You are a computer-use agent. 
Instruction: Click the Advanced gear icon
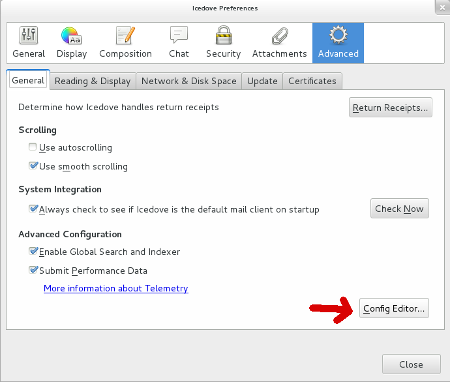click(x=338, y=35)
